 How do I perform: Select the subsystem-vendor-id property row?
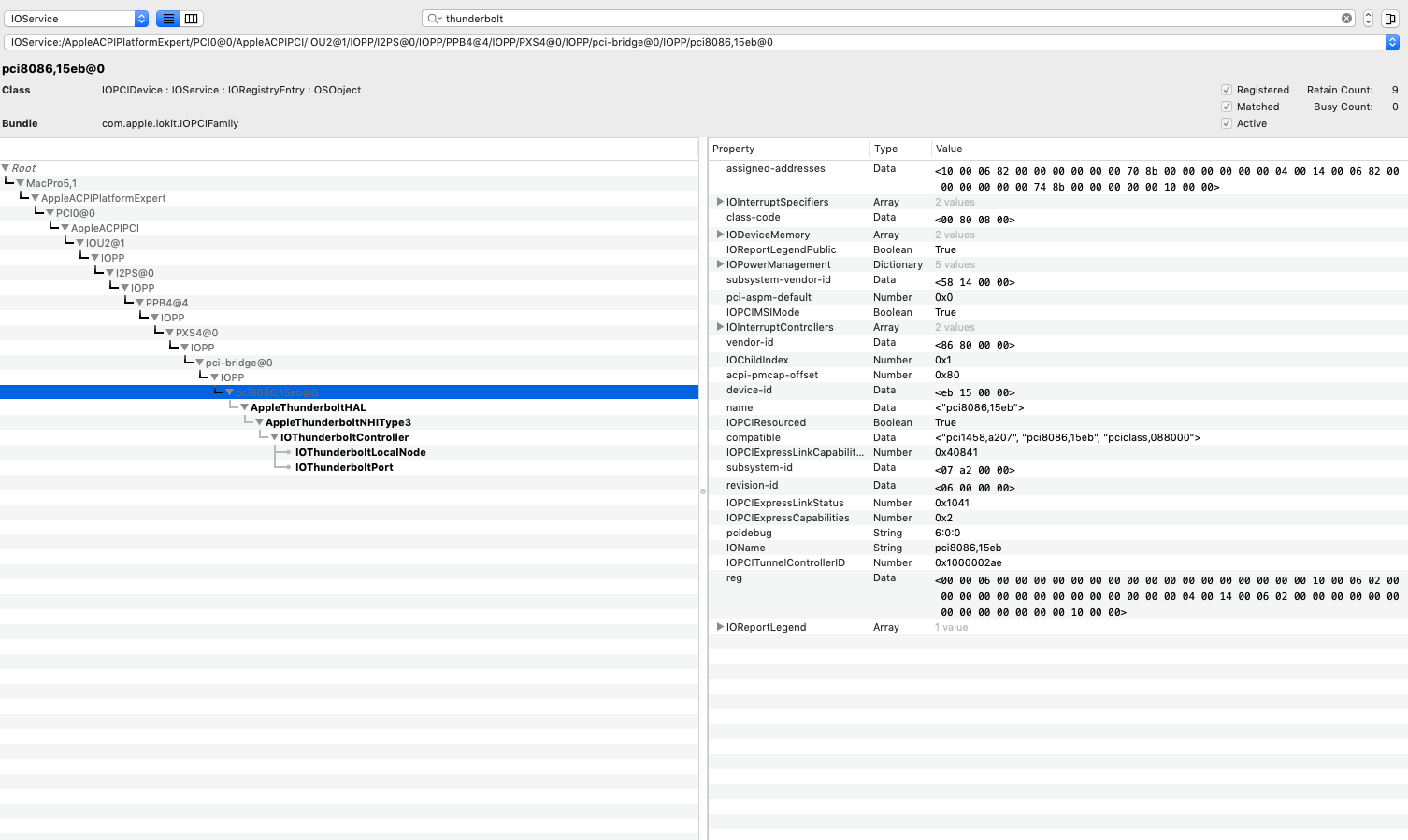pos(1058,281)
